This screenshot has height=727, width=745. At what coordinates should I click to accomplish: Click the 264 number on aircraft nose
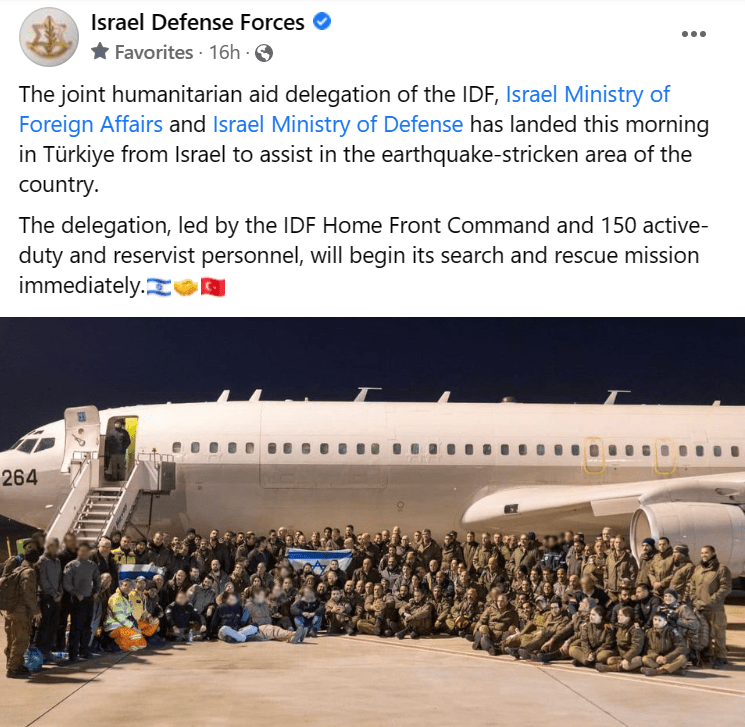pyautogui.click(x=19, y=478)
